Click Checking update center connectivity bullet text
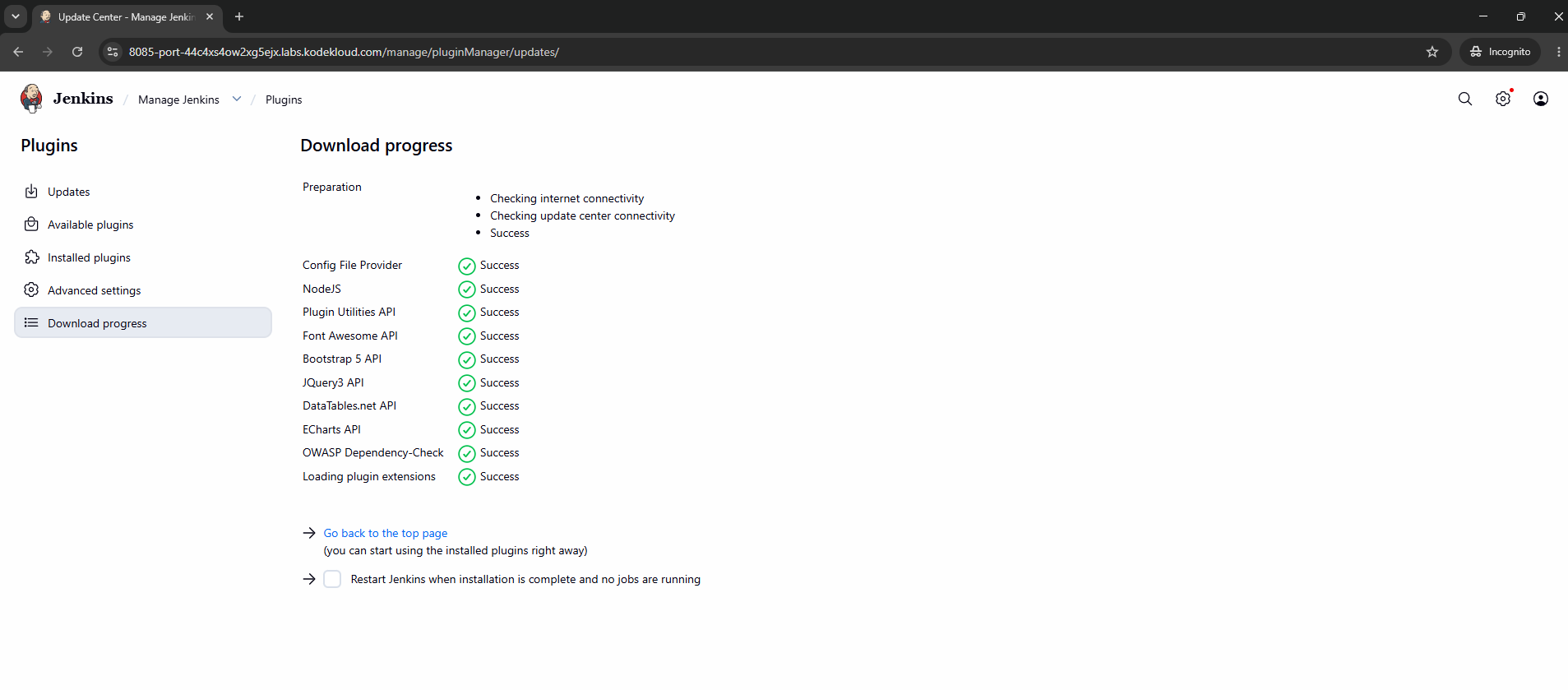Viewport: 1568px width, 690px height. (x=582, y=215)
